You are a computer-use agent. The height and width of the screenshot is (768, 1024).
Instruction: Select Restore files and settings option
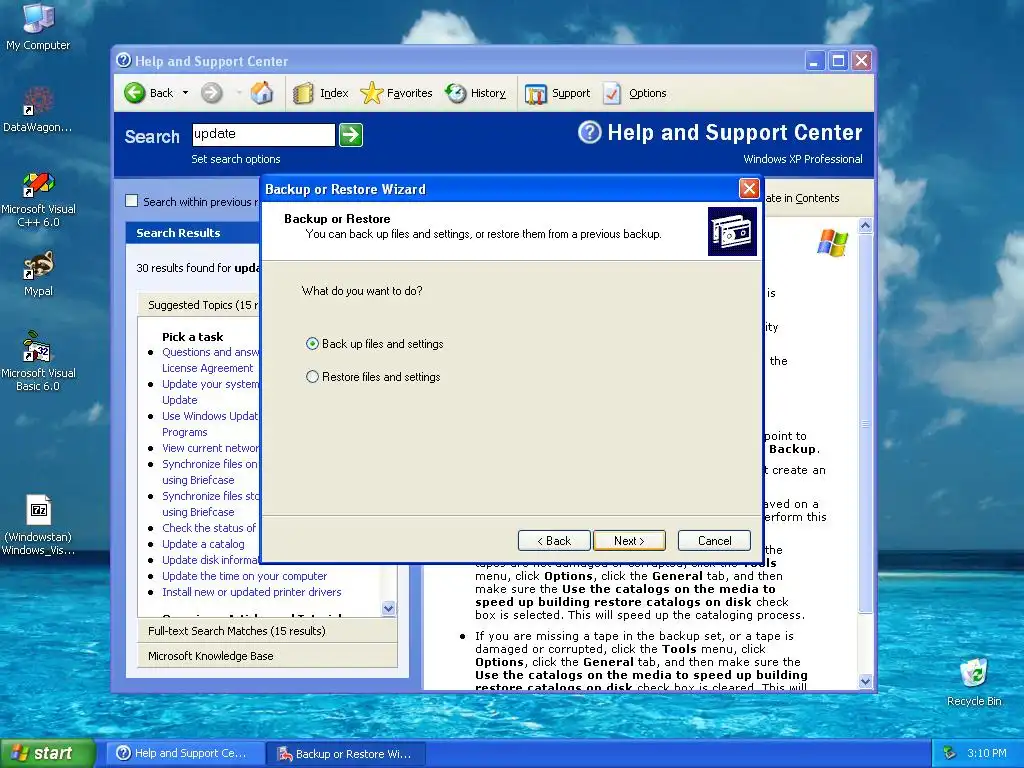374,377
